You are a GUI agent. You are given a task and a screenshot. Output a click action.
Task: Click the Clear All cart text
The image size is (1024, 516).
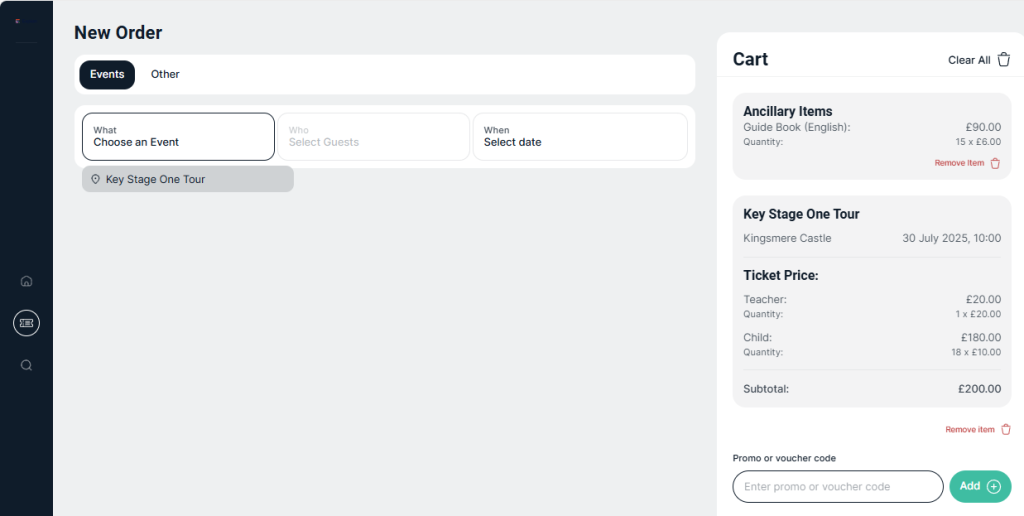point(969,60)
